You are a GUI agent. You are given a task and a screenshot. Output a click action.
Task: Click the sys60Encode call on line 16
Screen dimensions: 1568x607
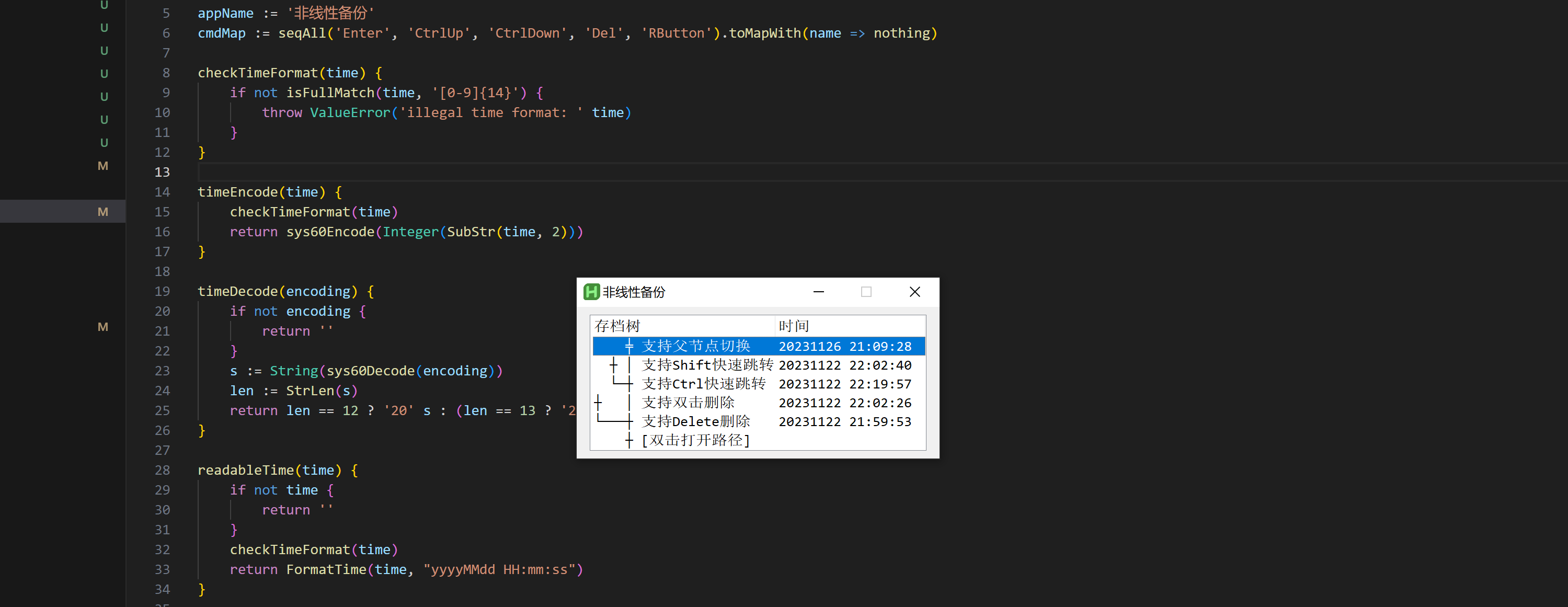point(330,232)
